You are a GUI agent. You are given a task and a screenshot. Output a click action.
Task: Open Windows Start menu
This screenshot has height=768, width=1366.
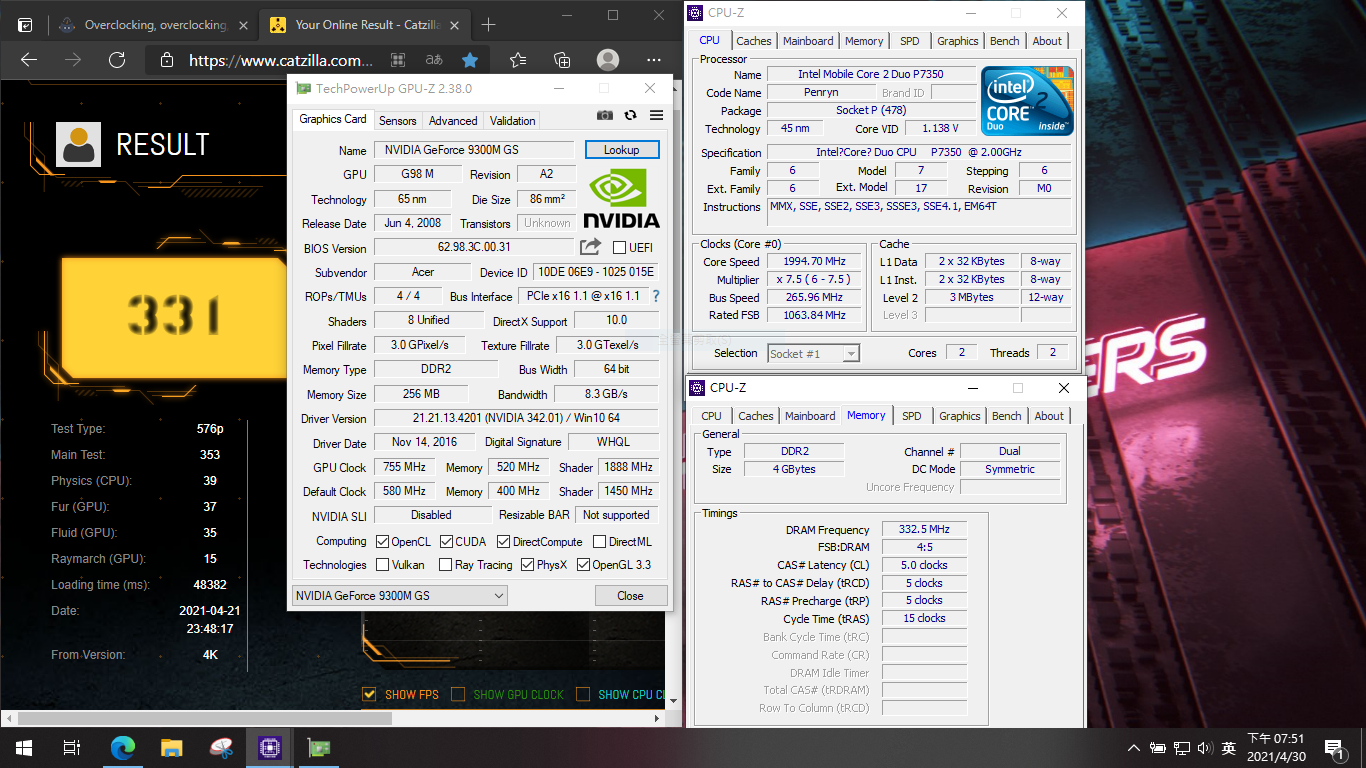[23, 748]
